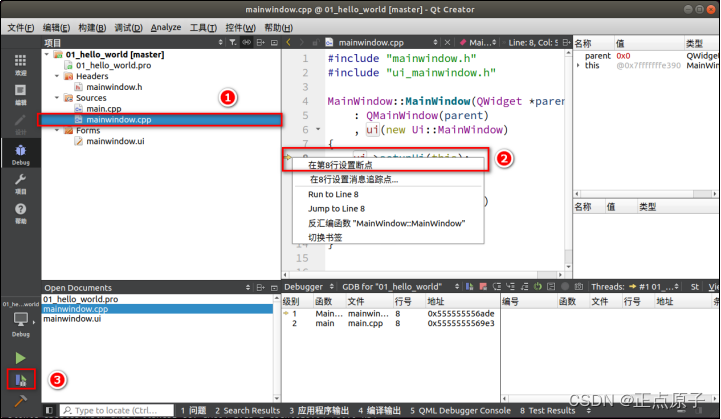Open the 3 应用程序输出 pane
Viewport: 721px width, 419px height.
tap(319, 410)
